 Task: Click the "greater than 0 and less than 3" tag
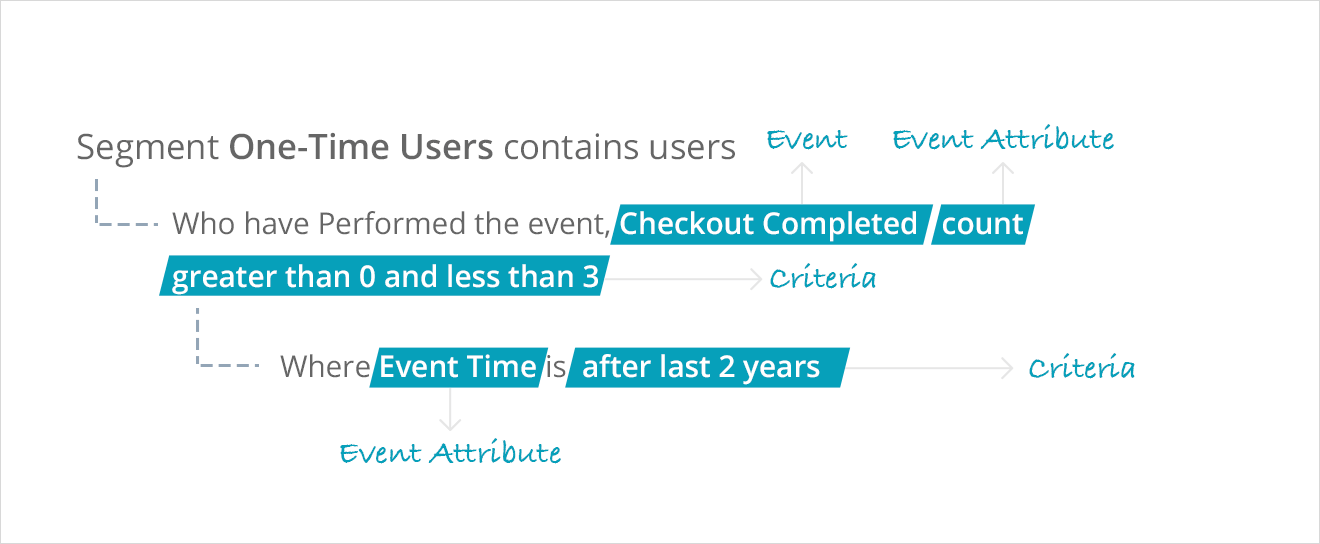385,277
